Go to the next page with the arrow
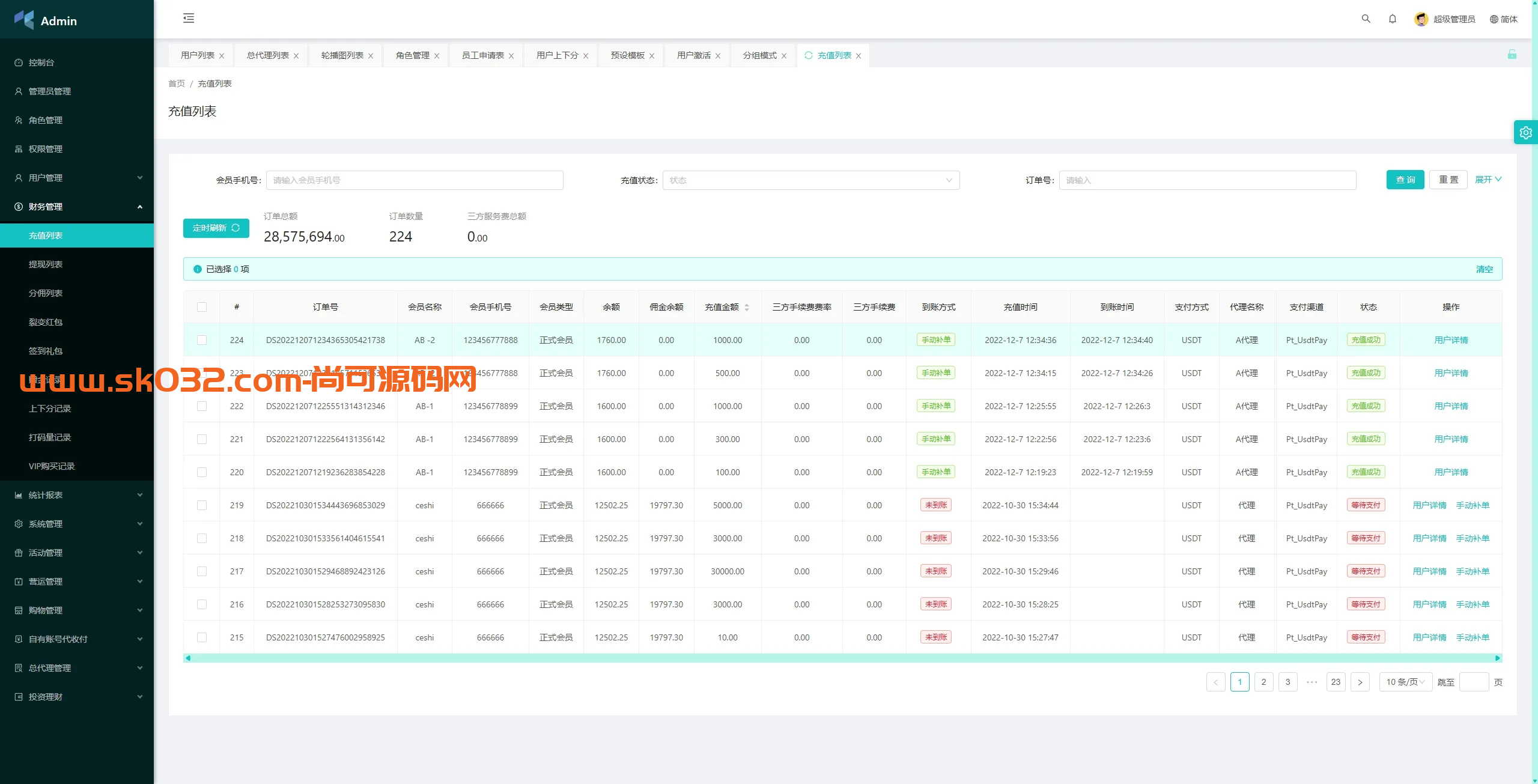This screenshot has height=784, width=1538. point(1360,682)
